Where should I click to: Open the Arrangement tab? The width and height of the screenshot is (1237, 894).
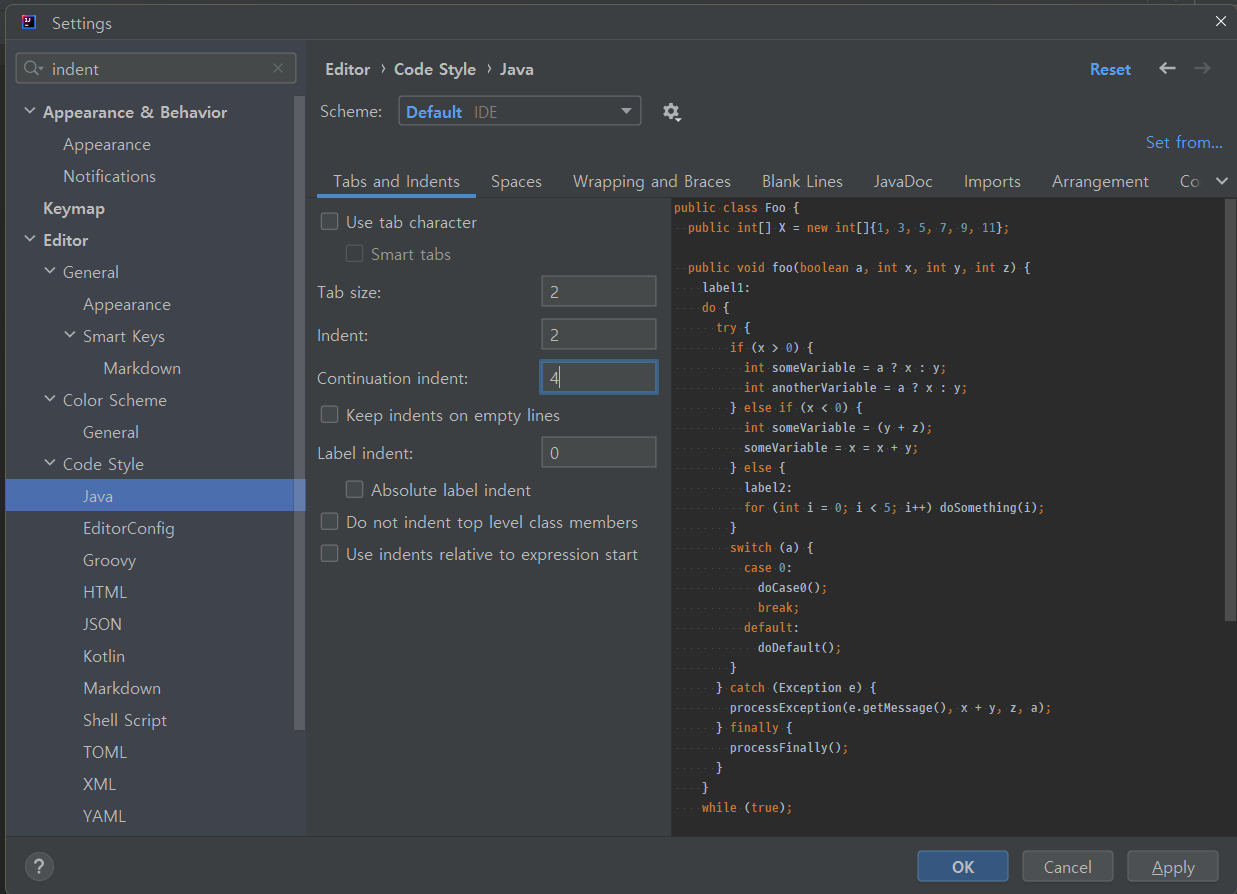(1100, 182)
